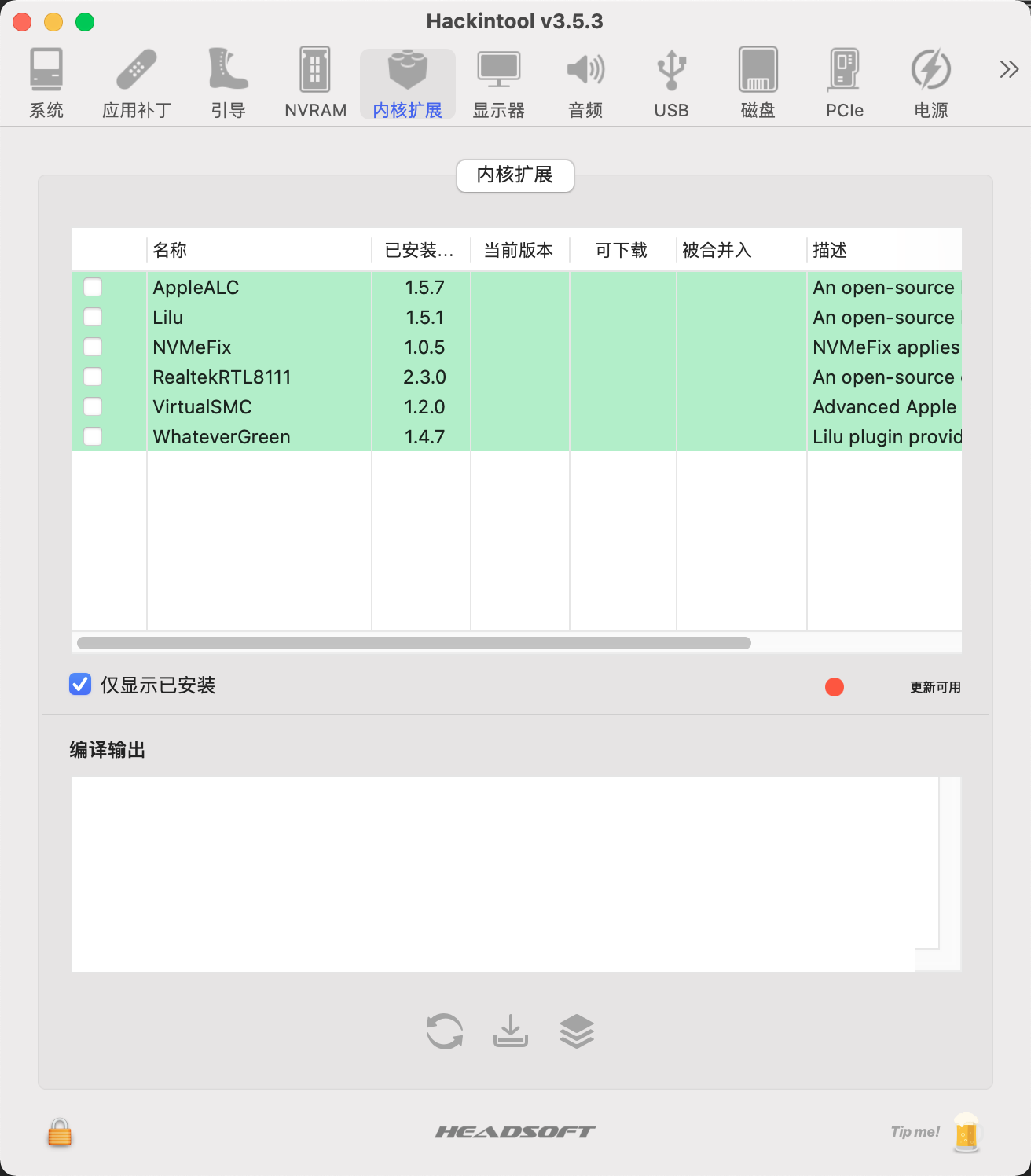This screenshot has width=1031, height=1176.
Task: Open the 引导 boot section
Action: pyautogui.click(x=229, y=83)
